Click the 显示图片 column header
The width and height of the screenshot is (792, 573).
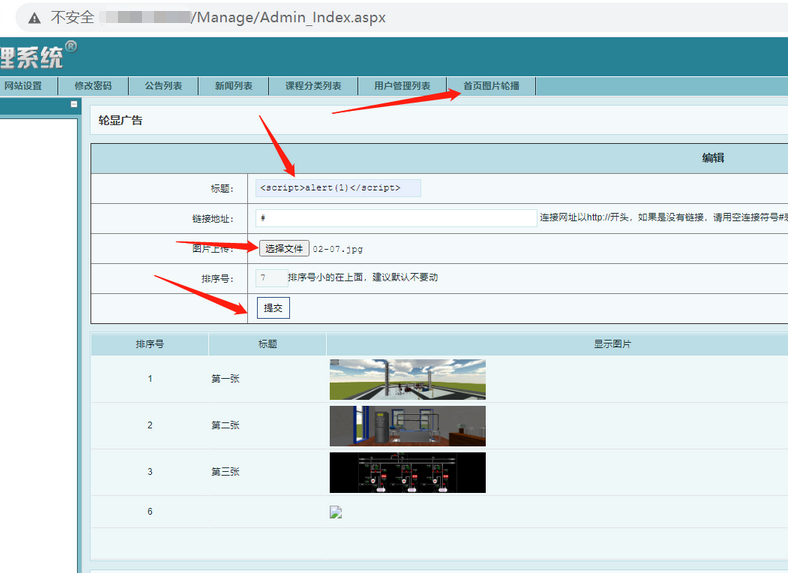click(612, 344)
